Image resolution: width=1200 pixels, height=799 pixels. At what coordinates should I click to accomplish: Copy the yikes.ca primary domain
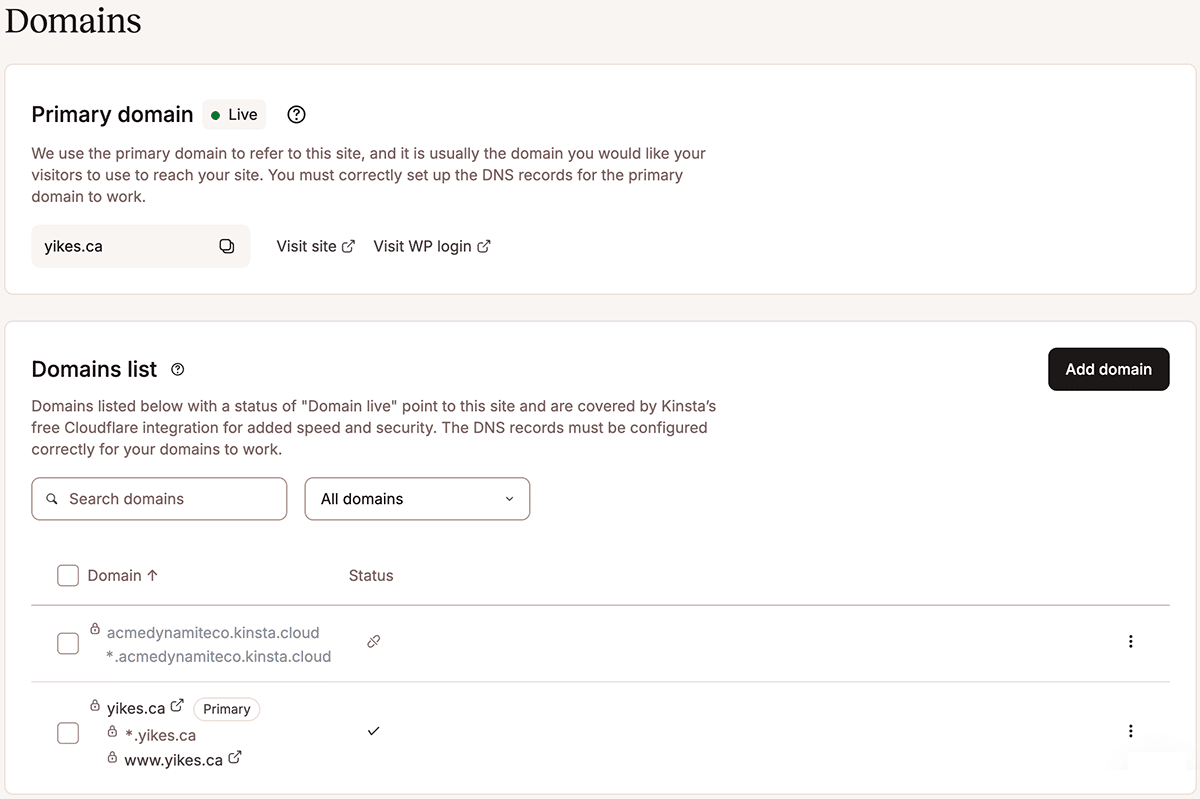227,246
